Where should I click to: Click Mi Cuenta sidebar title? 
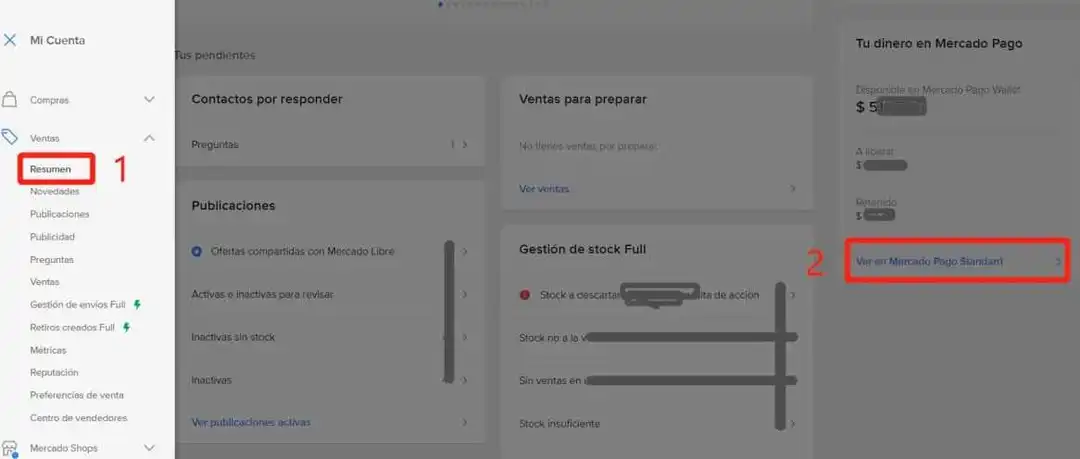[x=57, y=40]
